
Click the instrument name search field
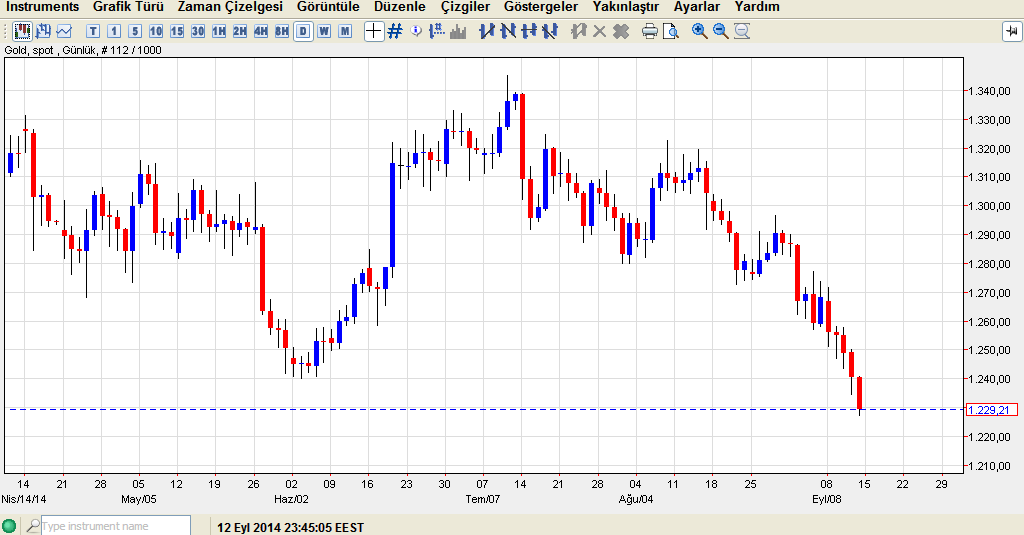(116, 526)
